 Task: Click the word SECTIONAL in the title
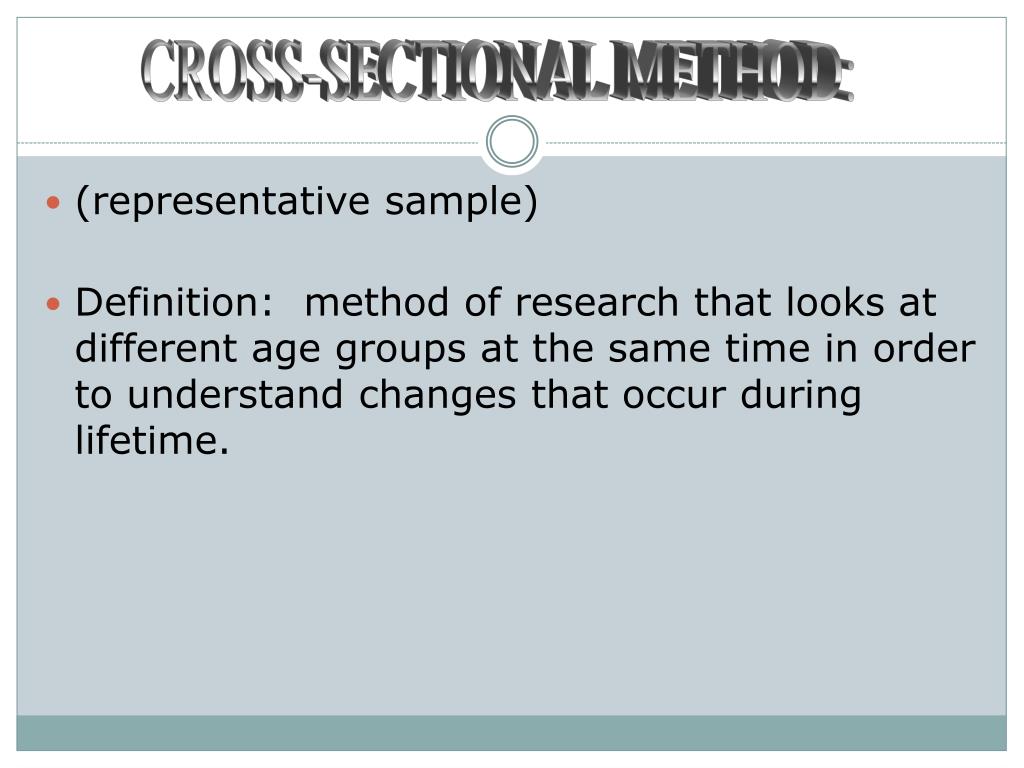coord(462,71)
